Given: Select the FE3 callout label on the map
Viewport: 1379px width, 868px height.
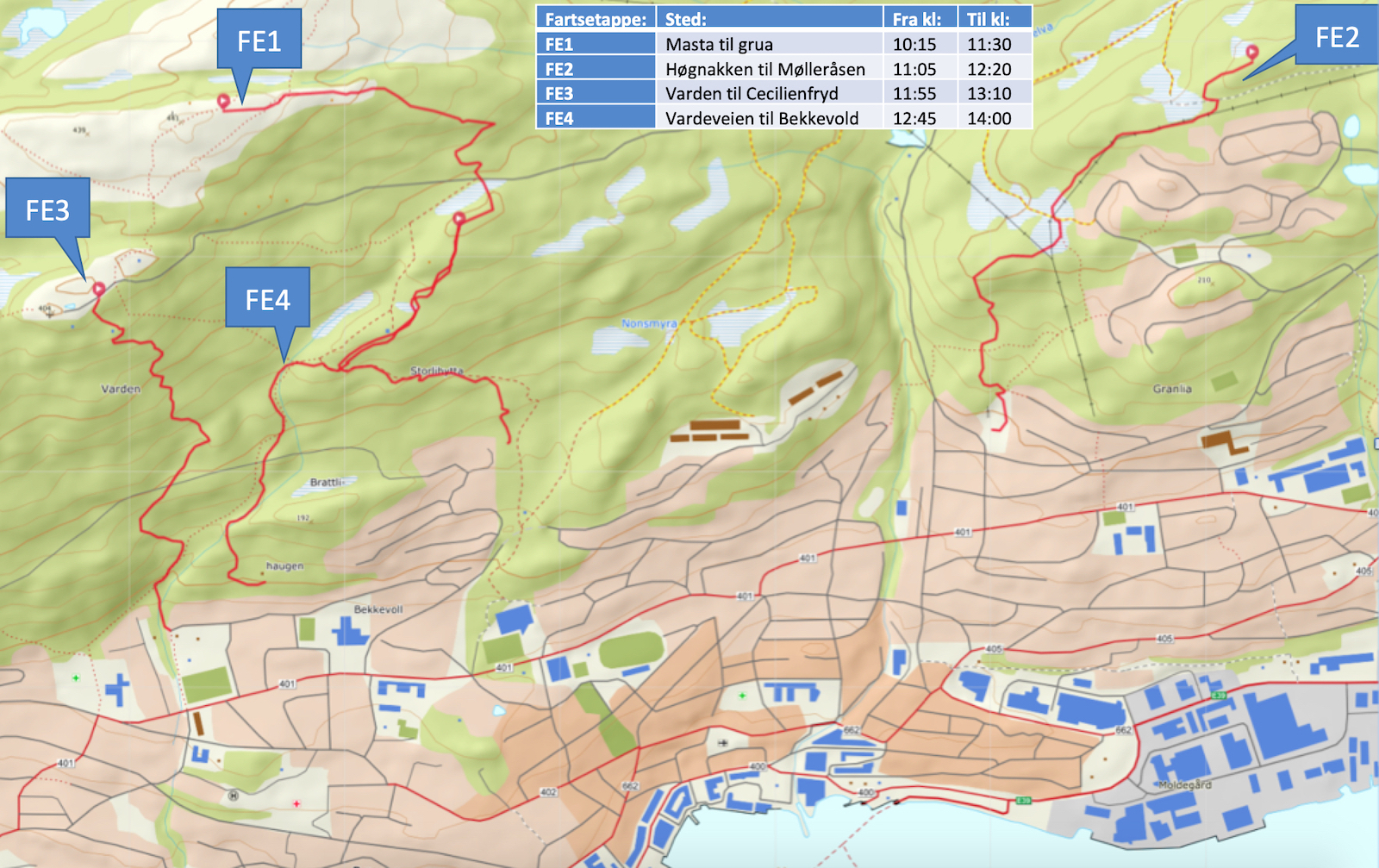Looking at the screenshot, I should point(47,209).
